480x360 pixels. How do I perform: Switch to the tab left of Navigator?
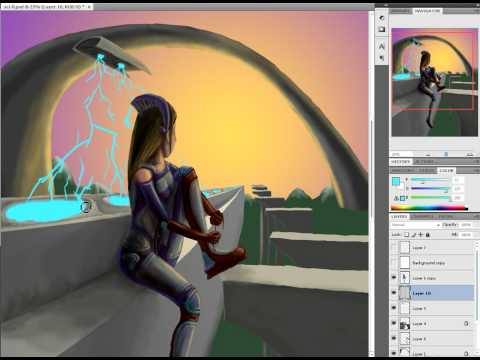tap(400, 11)
